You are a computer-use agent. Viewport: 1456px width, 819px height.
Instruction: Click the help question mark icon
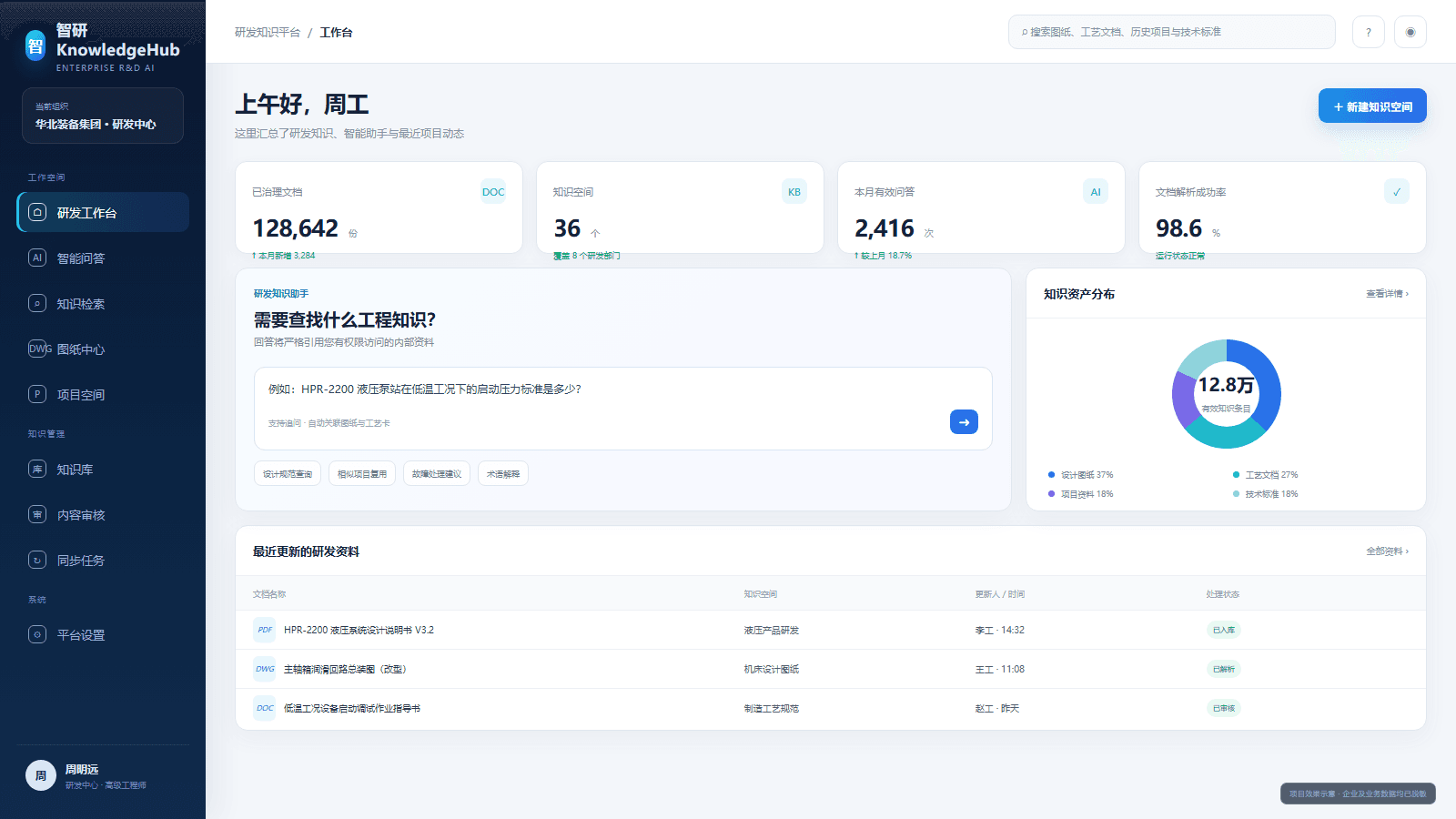(1368, 32)
